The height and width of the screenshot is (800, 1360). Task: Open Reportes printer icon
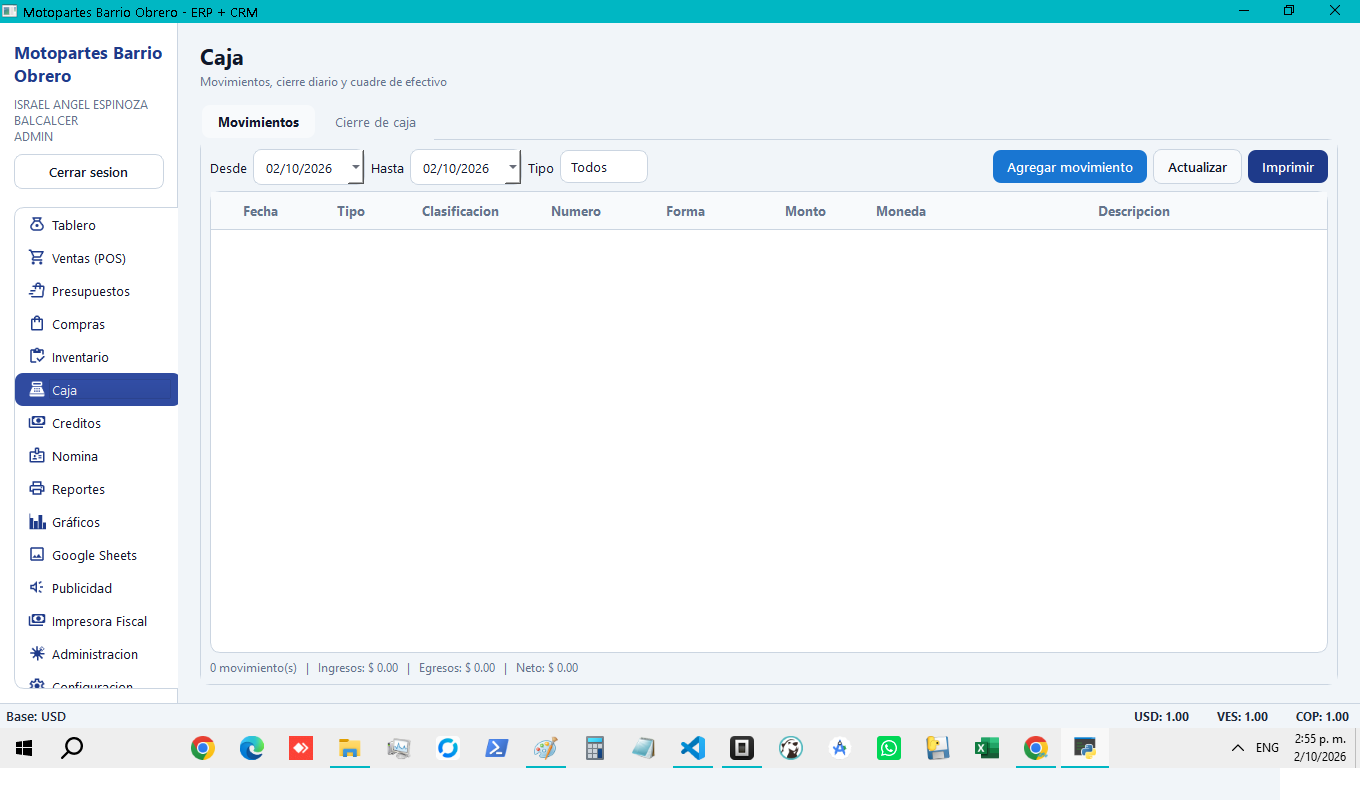pos(37,489)
